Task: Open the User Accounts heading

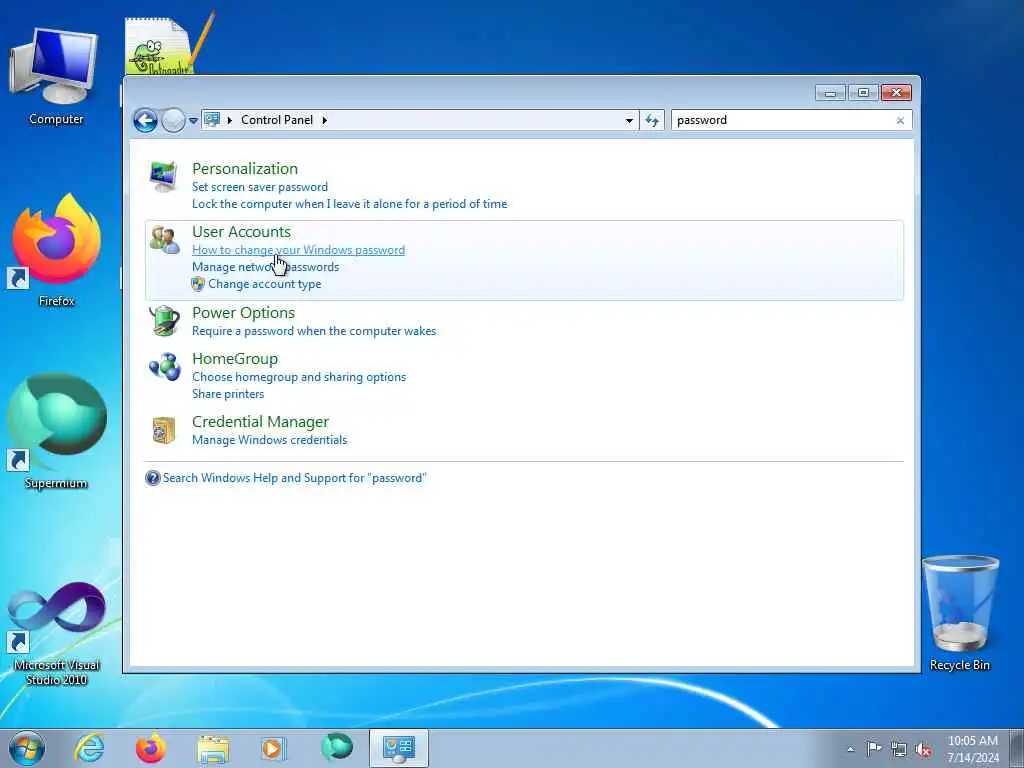Action: point(241,232)
